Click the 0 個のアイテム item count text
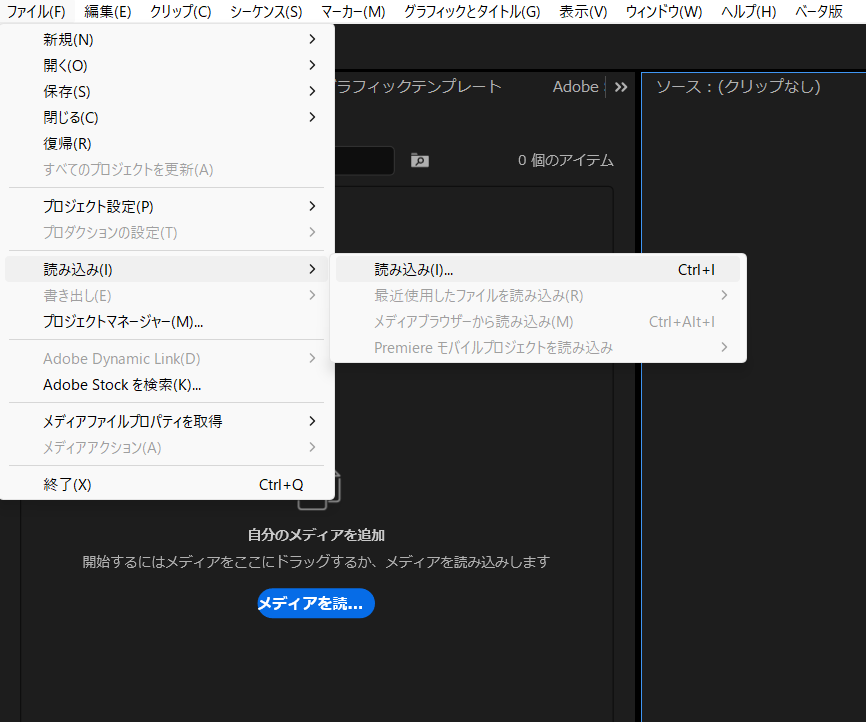This screenshot has height=722, width=866. coord(566,160)
